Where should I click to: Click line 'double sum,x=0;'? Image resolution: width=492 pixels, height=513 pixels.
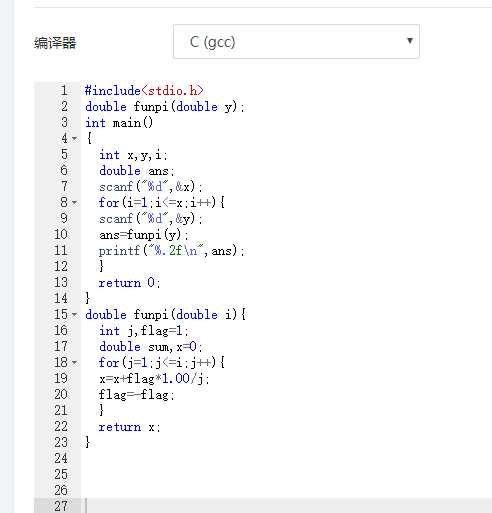coord(151,347)
